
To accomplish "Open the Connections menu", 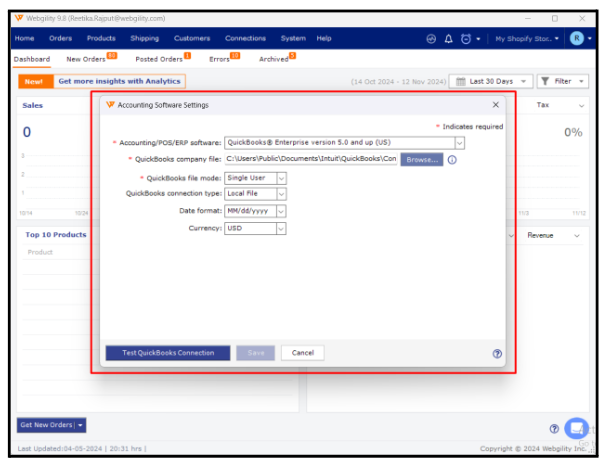I will [245, 38].
